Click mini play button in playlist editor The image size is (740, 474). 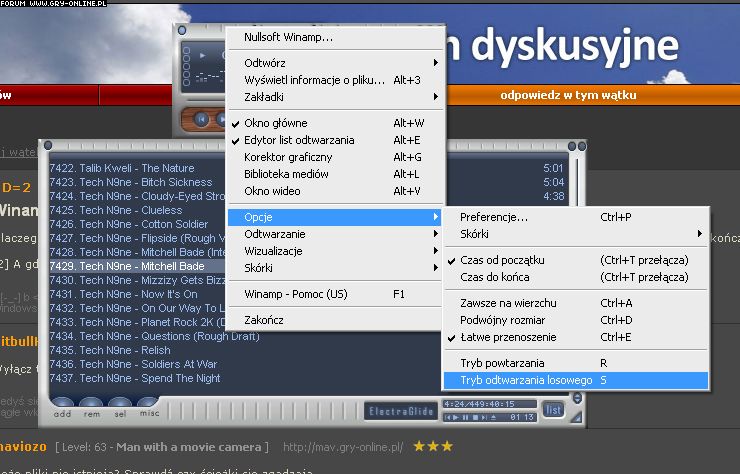coord(456,418)
